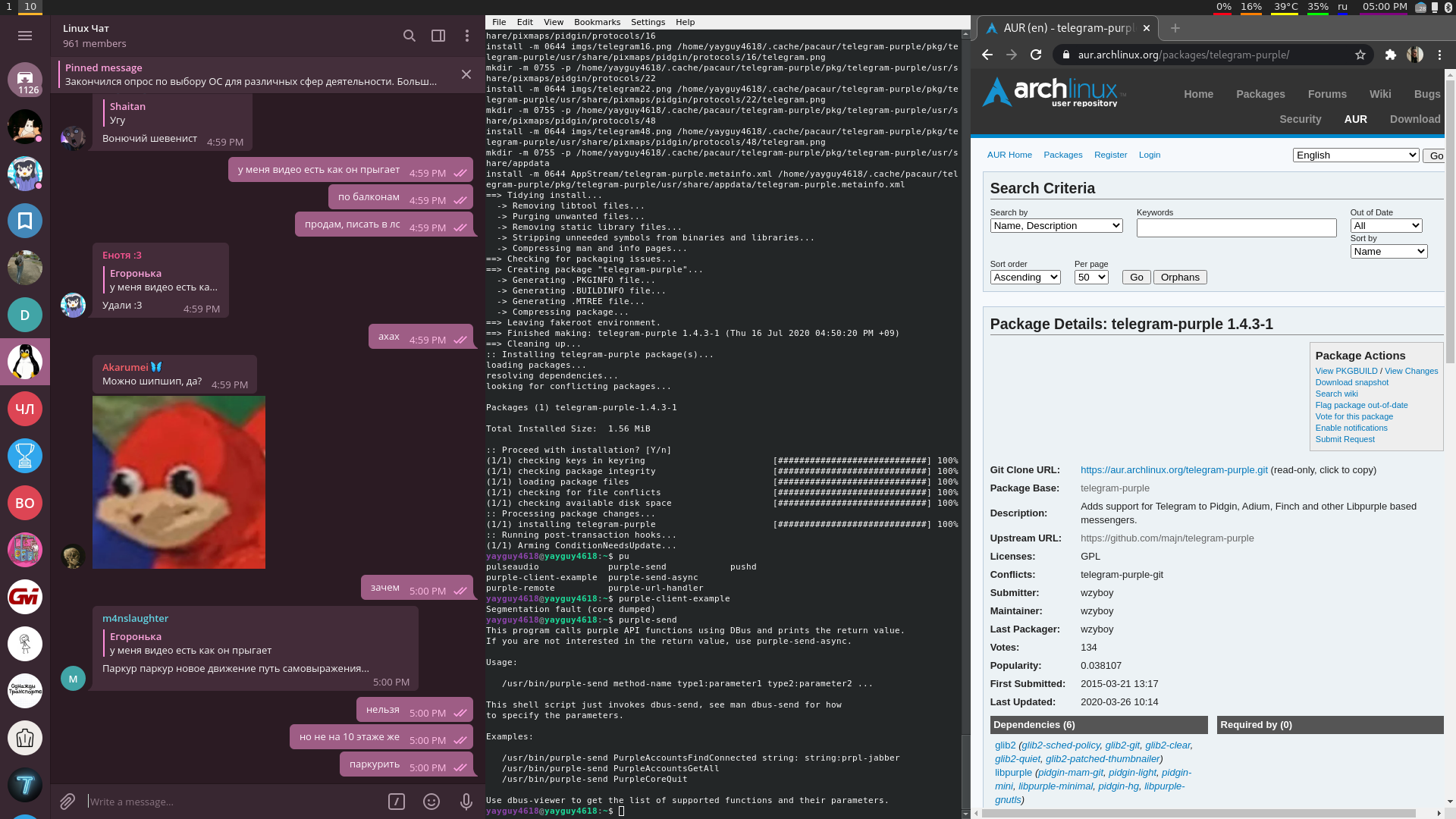Click the View PKGBUILD link

click(1347, 371)
